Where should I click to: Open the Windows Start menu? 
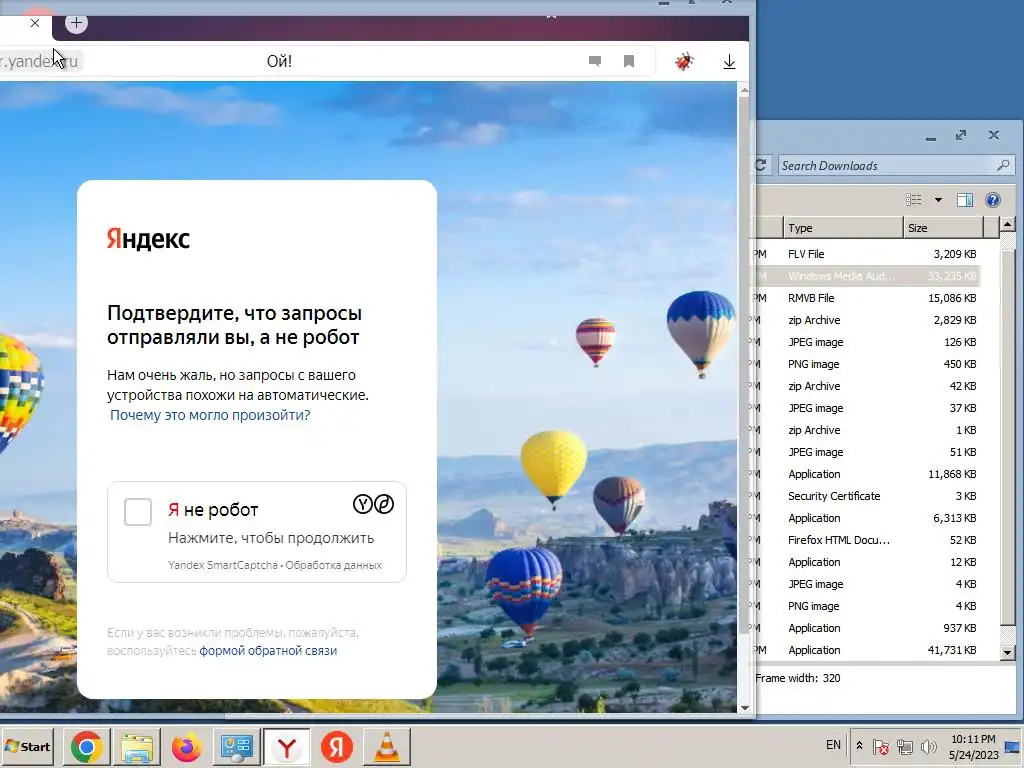coord(27,746)
